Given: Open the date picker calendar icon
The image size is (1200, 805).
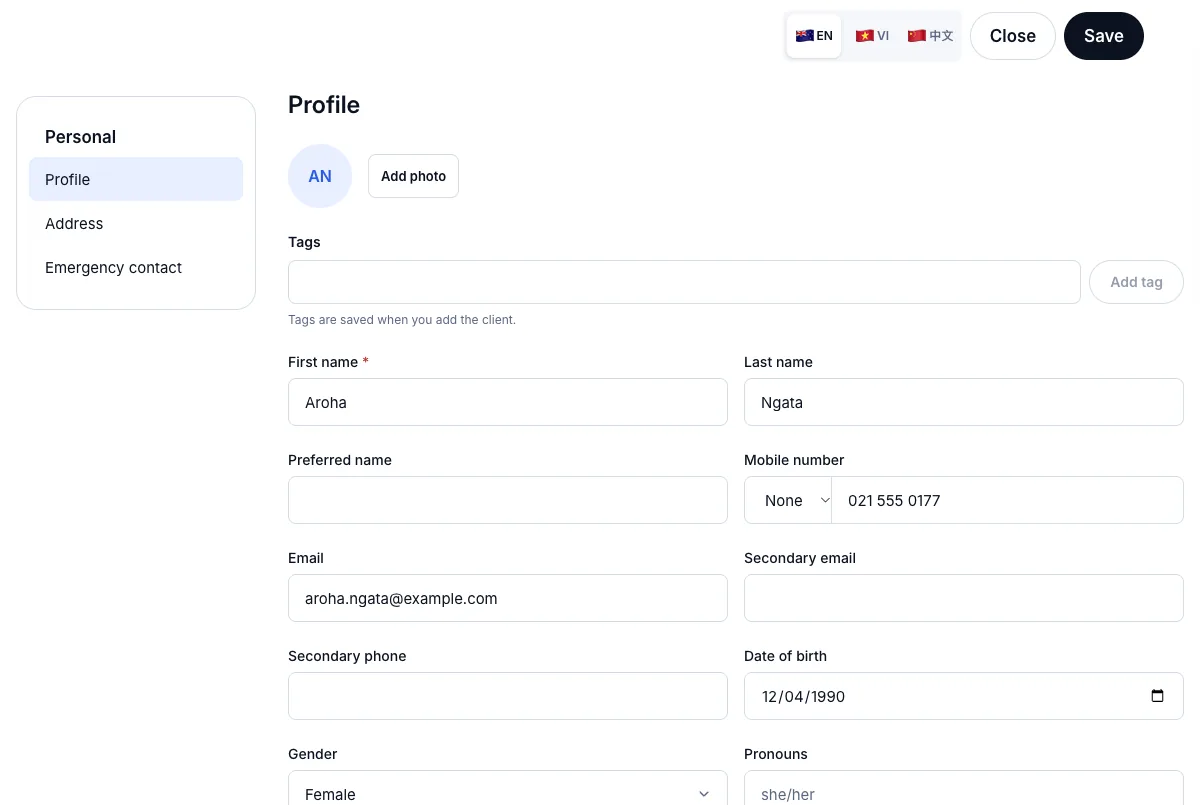Looking at the screenshot, I should 1157,696.
